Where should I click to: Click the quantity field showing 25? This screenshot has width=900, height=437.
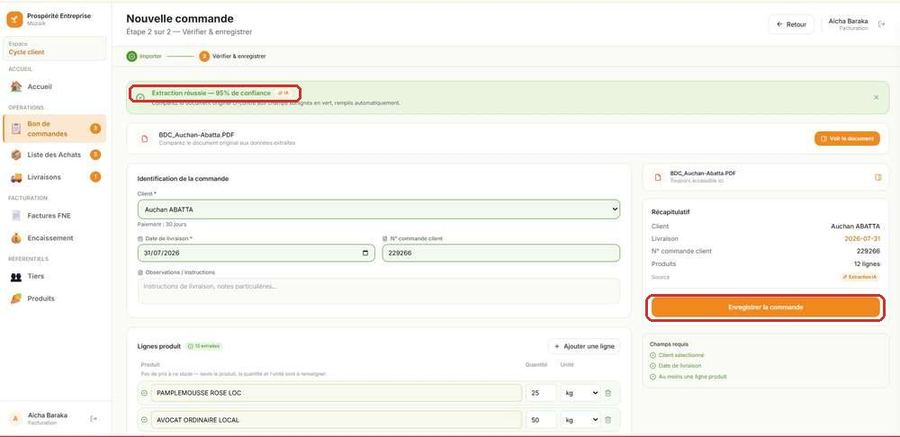tap(541, 393)
